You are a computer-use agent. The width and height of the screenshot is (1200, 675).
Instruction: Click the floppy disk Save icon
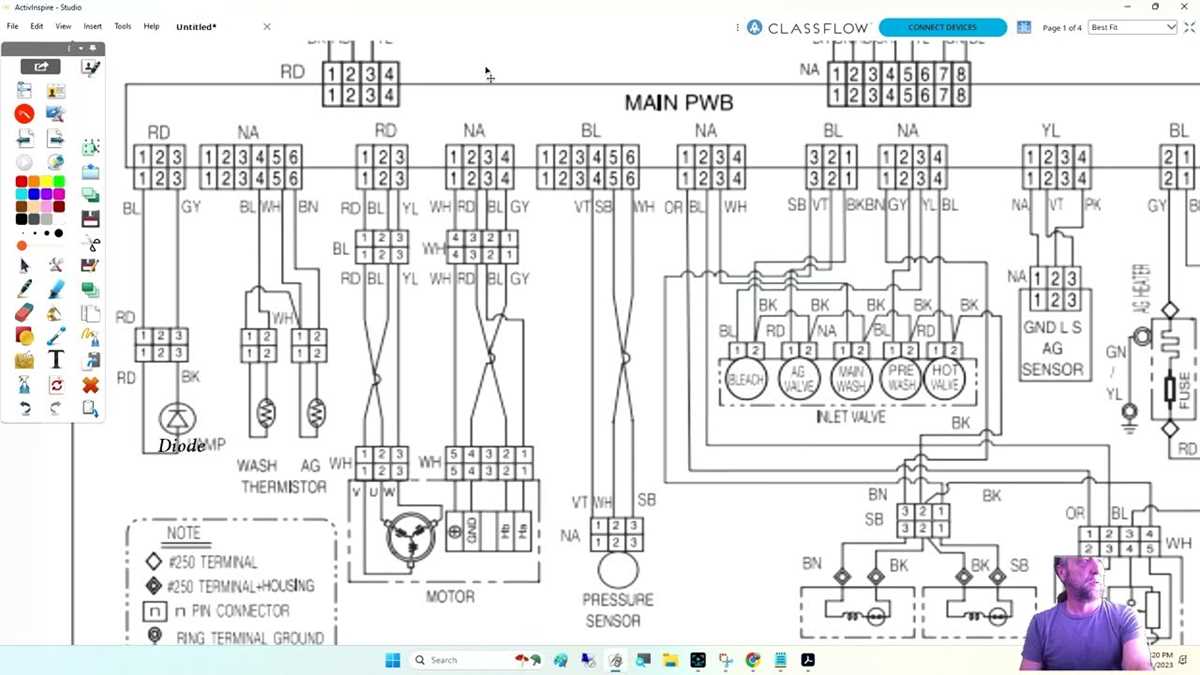(90, 219)
